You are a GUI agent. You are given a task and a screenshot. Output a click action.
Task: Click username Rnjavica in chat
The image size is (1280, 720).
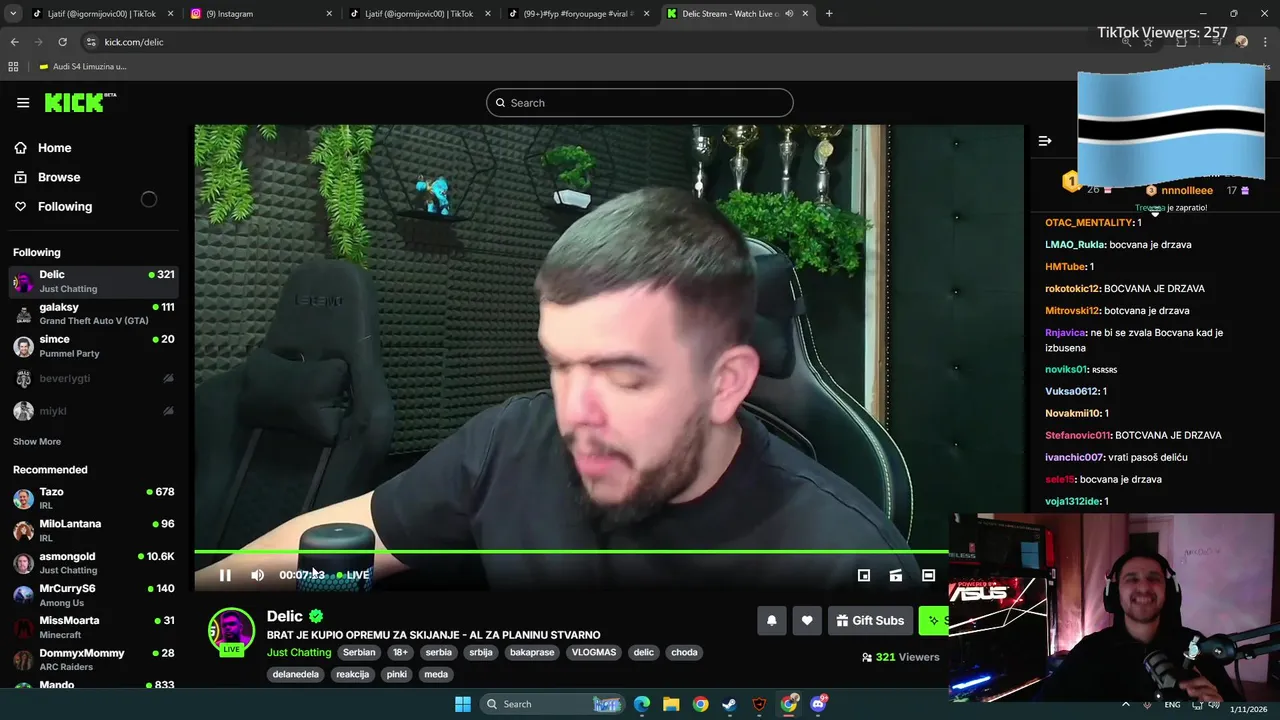coord(1065,333)
